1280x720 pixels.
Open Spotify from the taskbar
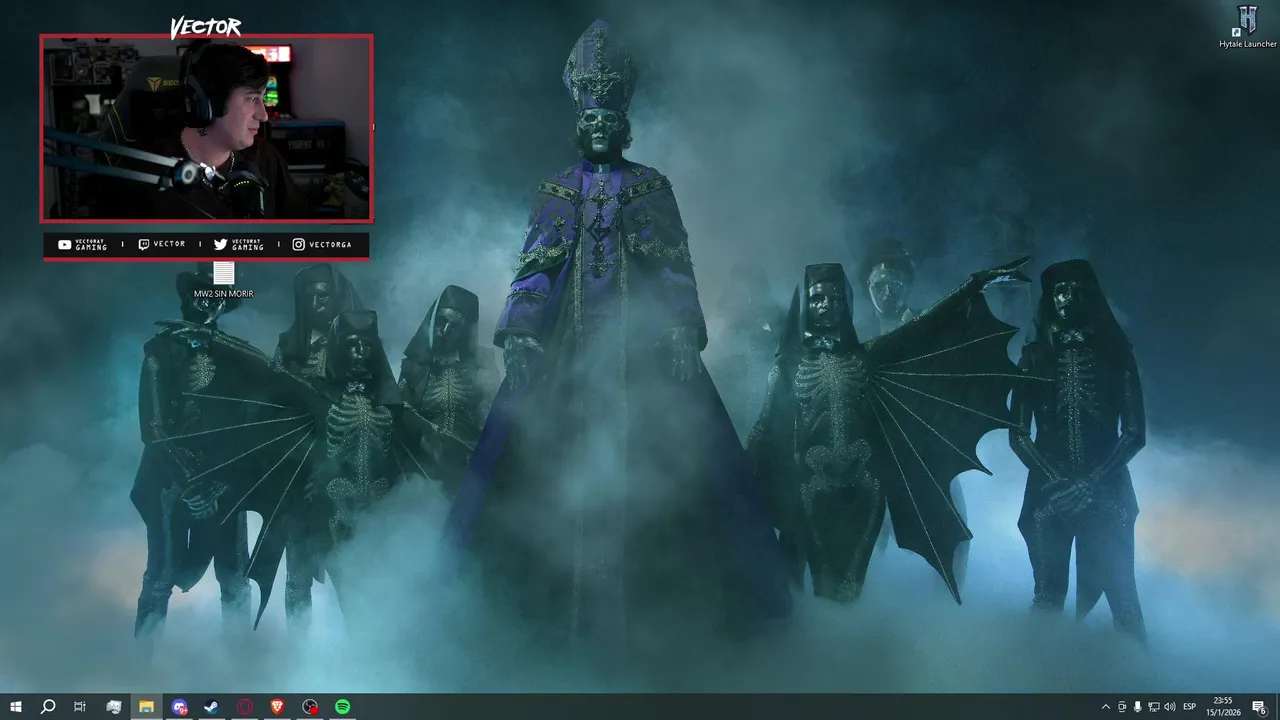click(342, 707)
